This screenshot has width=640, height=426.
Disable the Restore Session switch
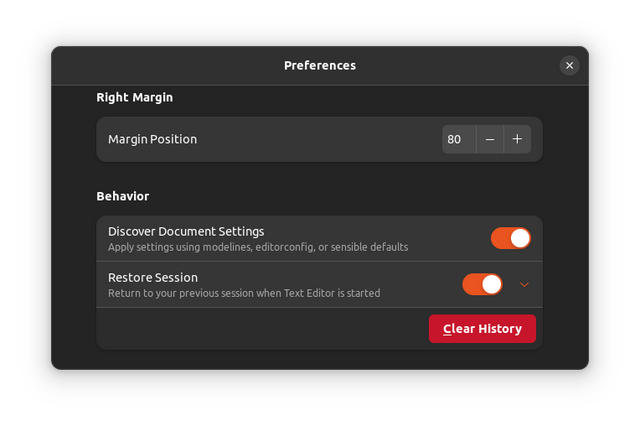482,284
